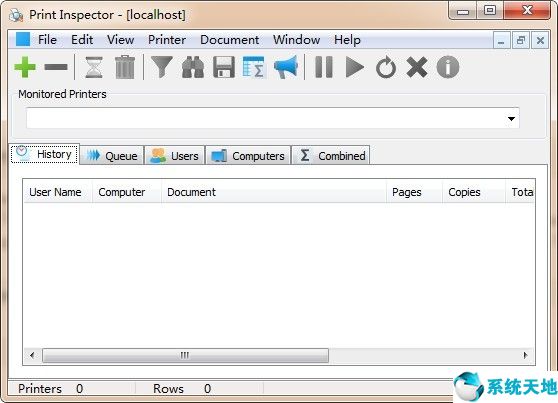
Task: Click the X cancel icon in toolbar
Action: coord(417,67)
